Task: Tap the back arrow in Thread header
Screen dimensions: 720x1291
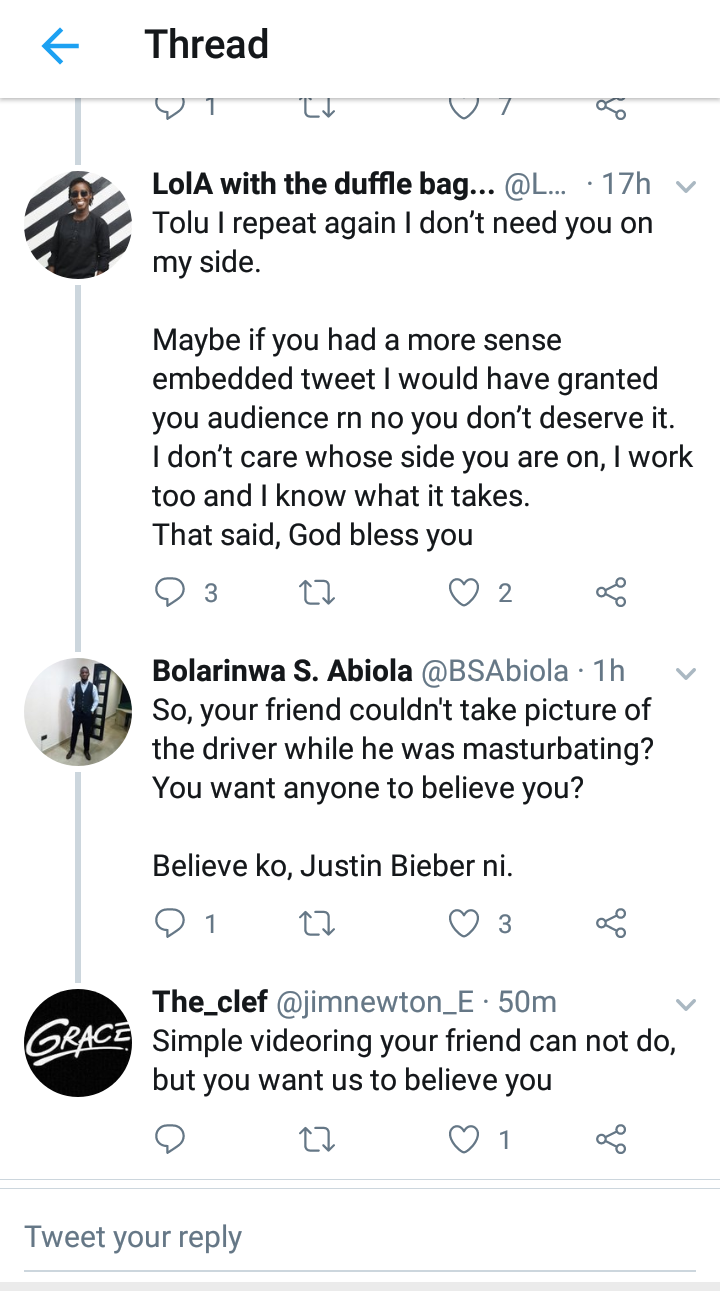Action: pos(60,46)
